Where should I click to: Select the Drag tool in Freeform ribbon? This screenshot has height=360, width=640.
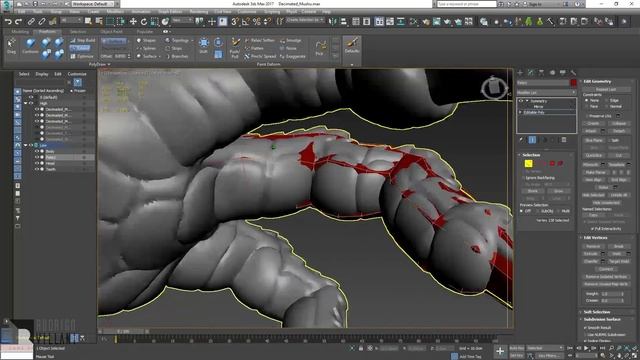coord(11,46)
